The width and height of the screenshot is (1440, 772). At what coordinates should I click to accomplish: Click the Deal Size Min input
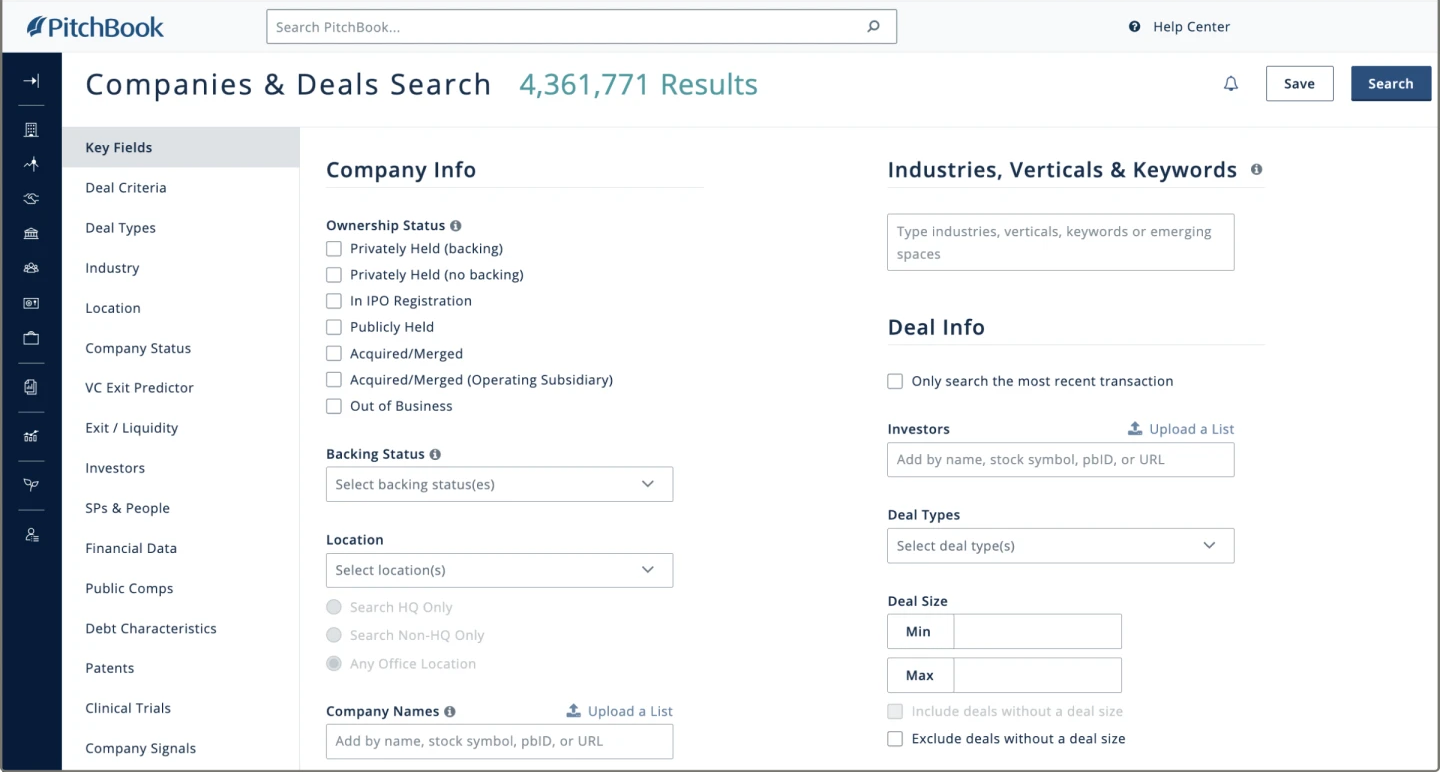click(x=1037, y=632)
